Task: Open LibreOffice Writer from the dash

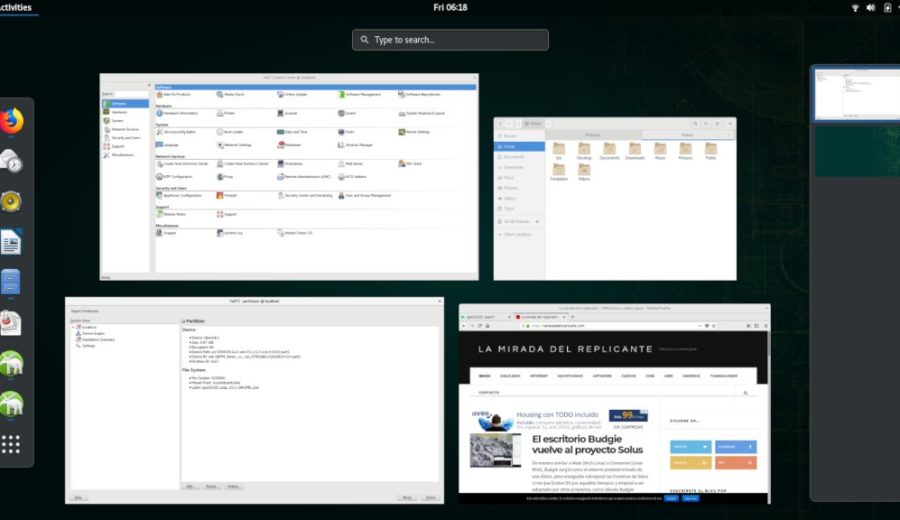Action: [11, 242]
